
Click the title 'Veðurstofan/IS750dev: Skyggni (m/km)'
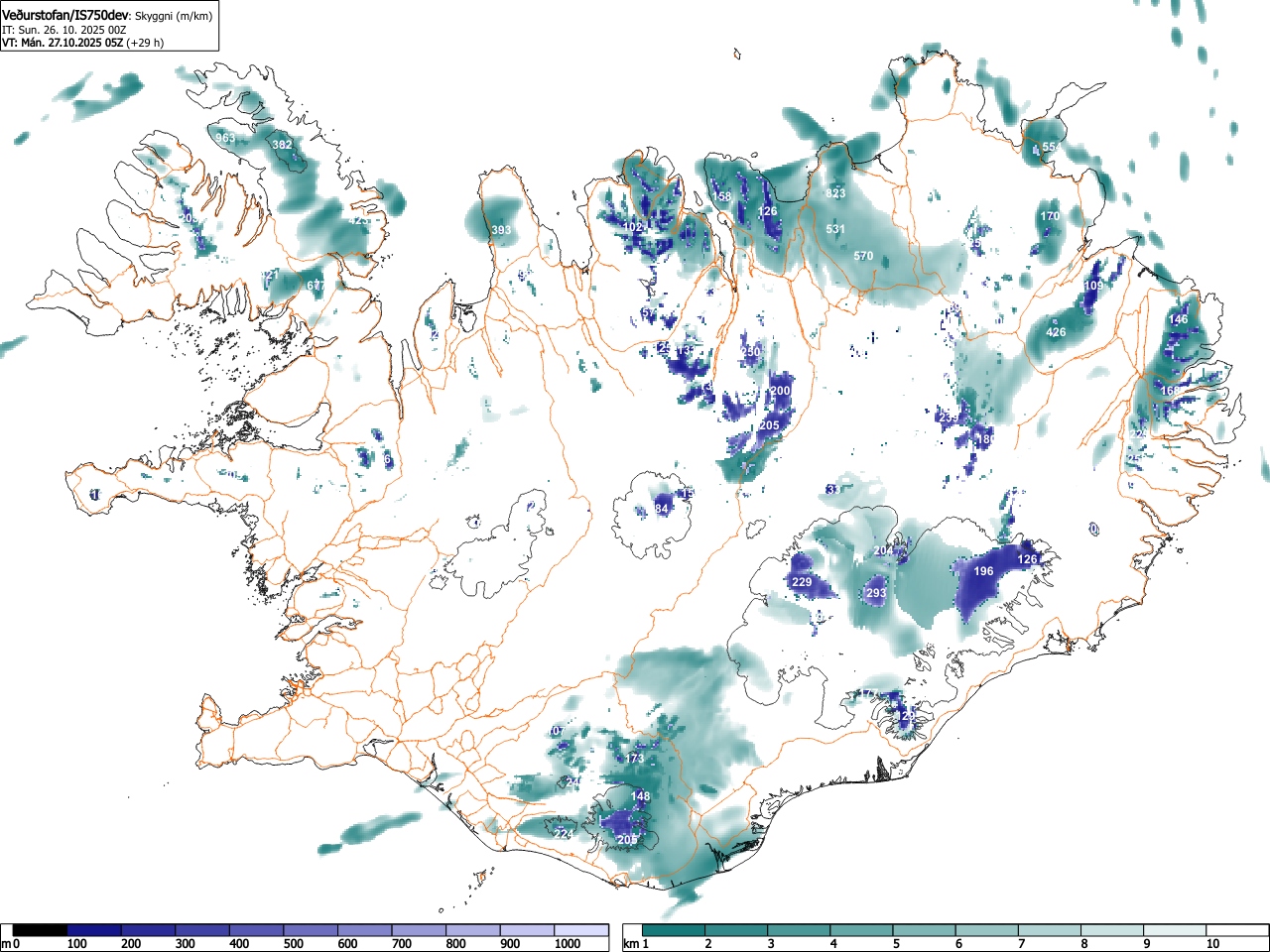click(x=107, y=15)
